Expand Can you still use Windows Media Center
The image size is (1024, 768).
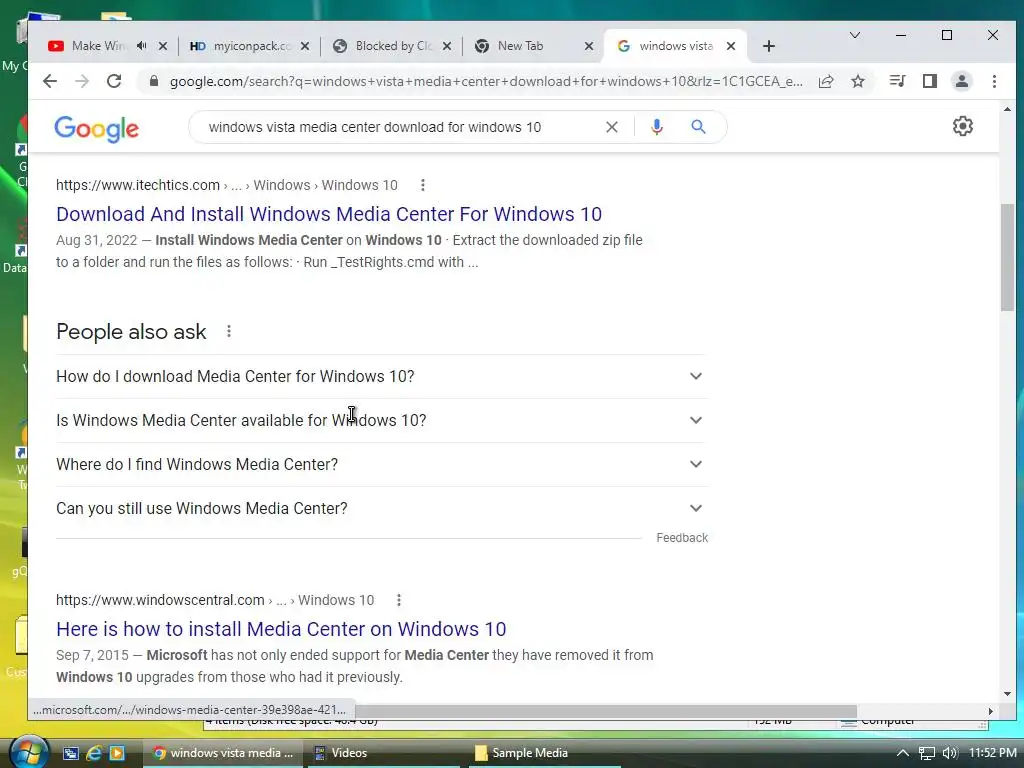[381, 508]
